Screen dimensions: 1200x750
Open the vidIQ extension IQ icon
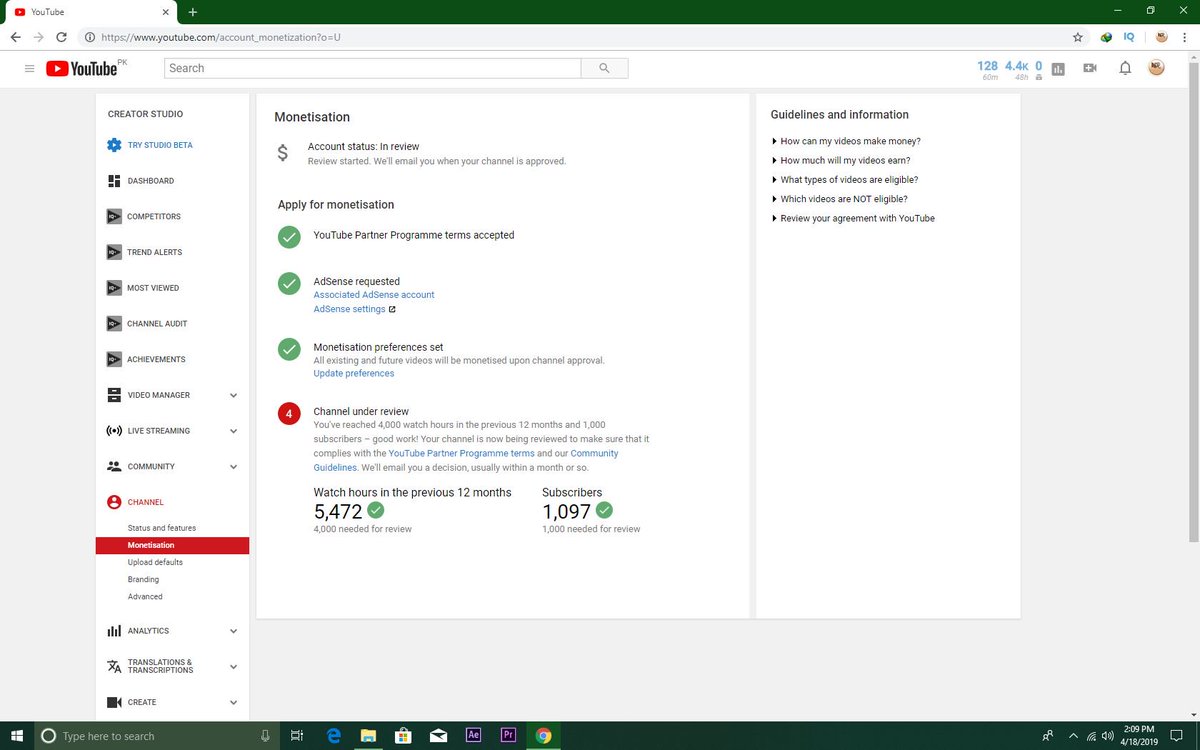point(1129,37)
